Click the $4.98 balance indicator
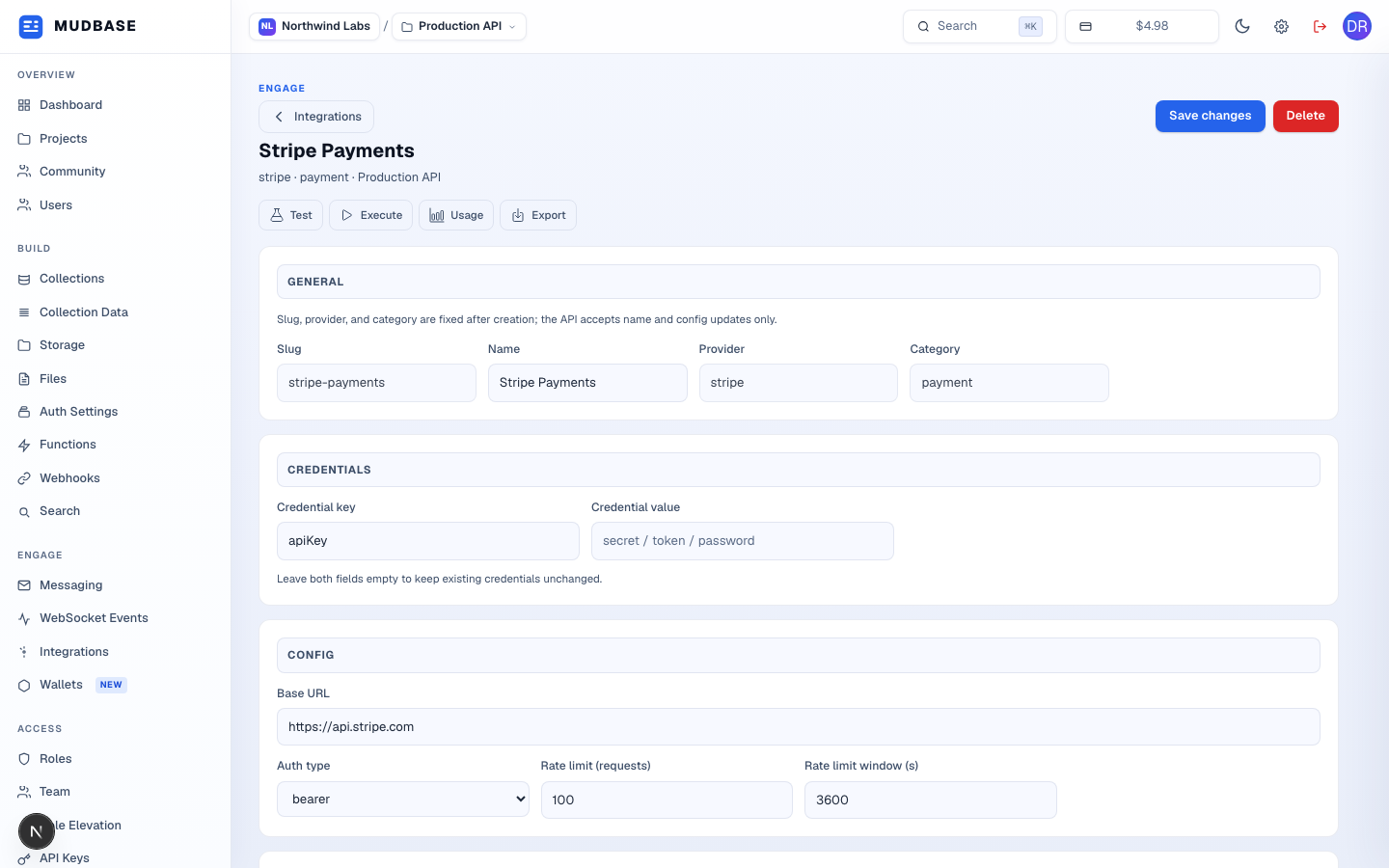 coord(1142,26)
